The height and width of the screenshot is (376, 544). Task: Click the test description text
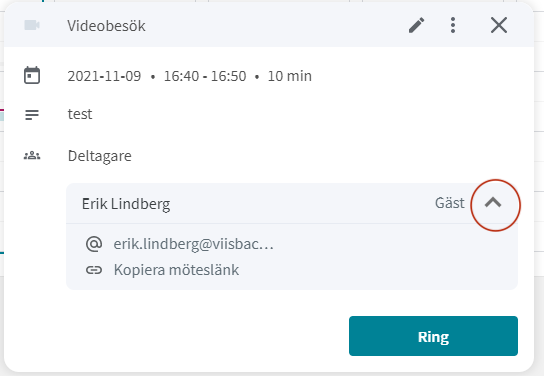[80, 114]
